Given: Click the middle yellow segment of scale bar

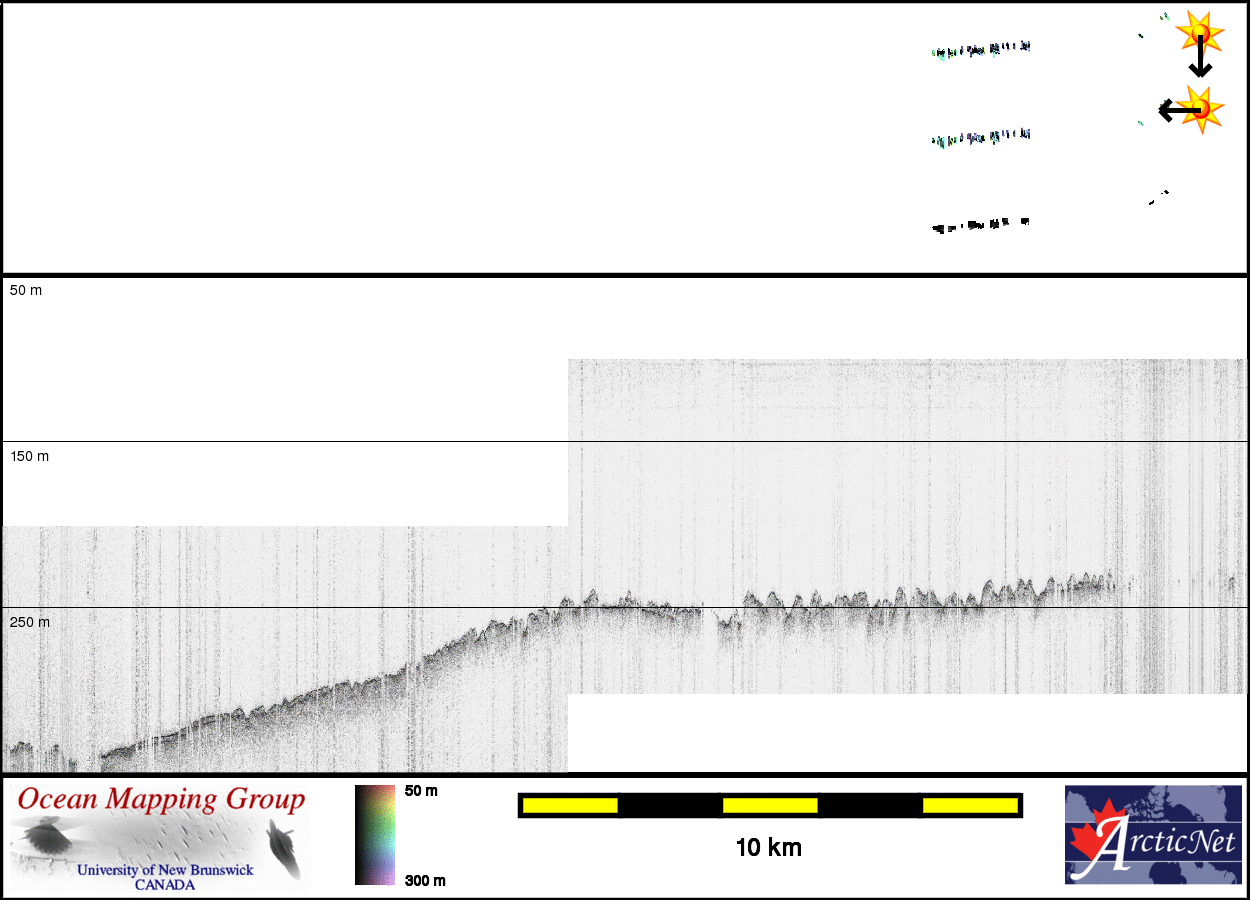Looking at the screenshot, I should 770,805.
